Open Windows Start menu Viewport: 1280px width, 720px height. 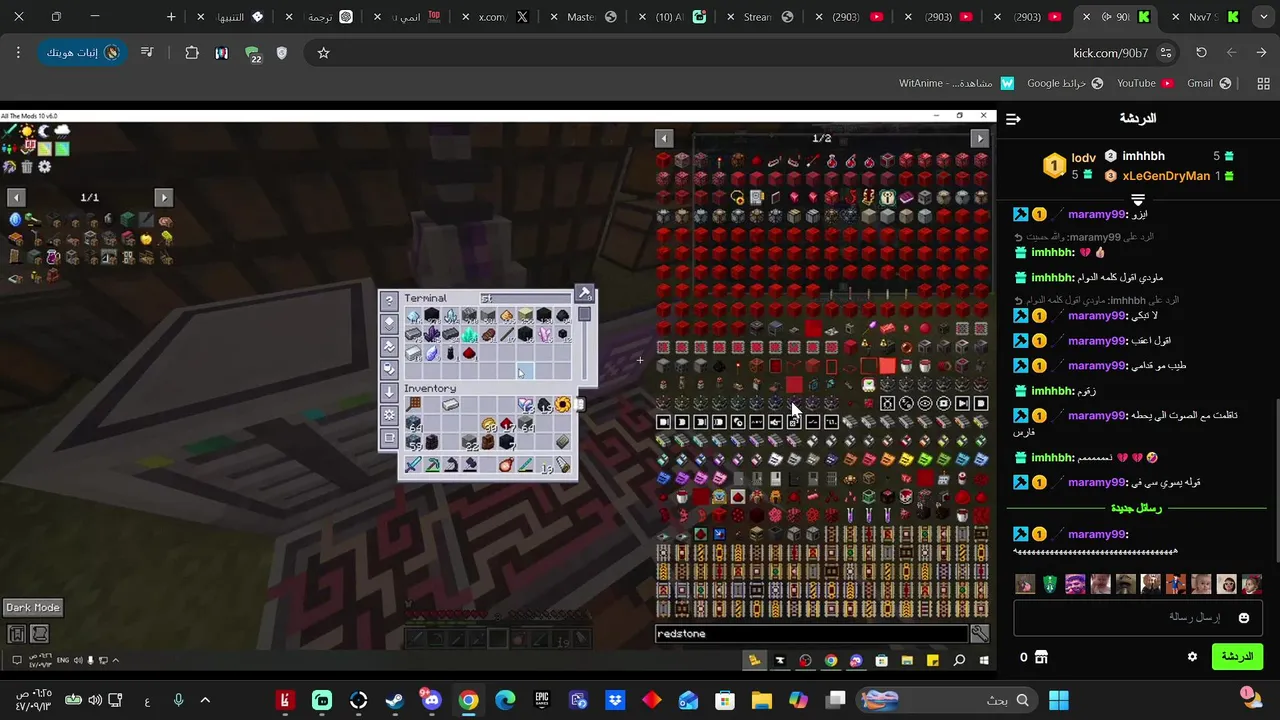point(1059,701)
